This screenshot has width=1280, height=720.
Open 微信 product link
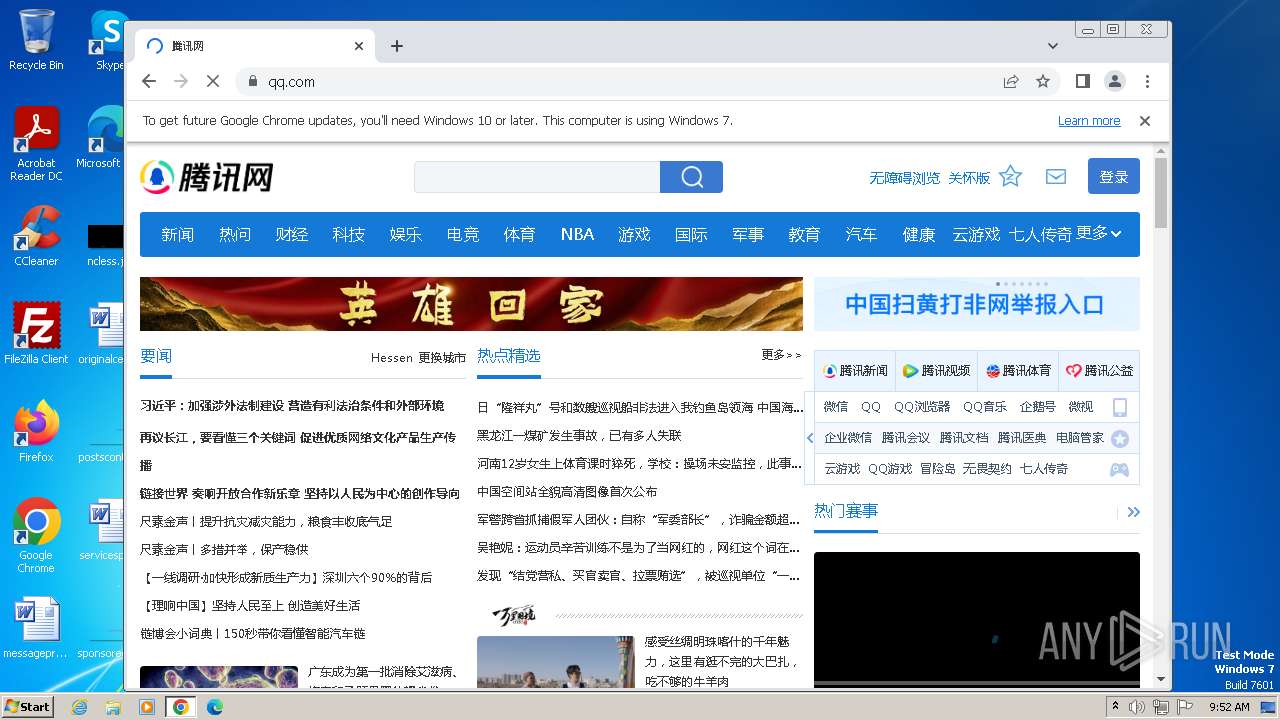click(x=836, y=407)
